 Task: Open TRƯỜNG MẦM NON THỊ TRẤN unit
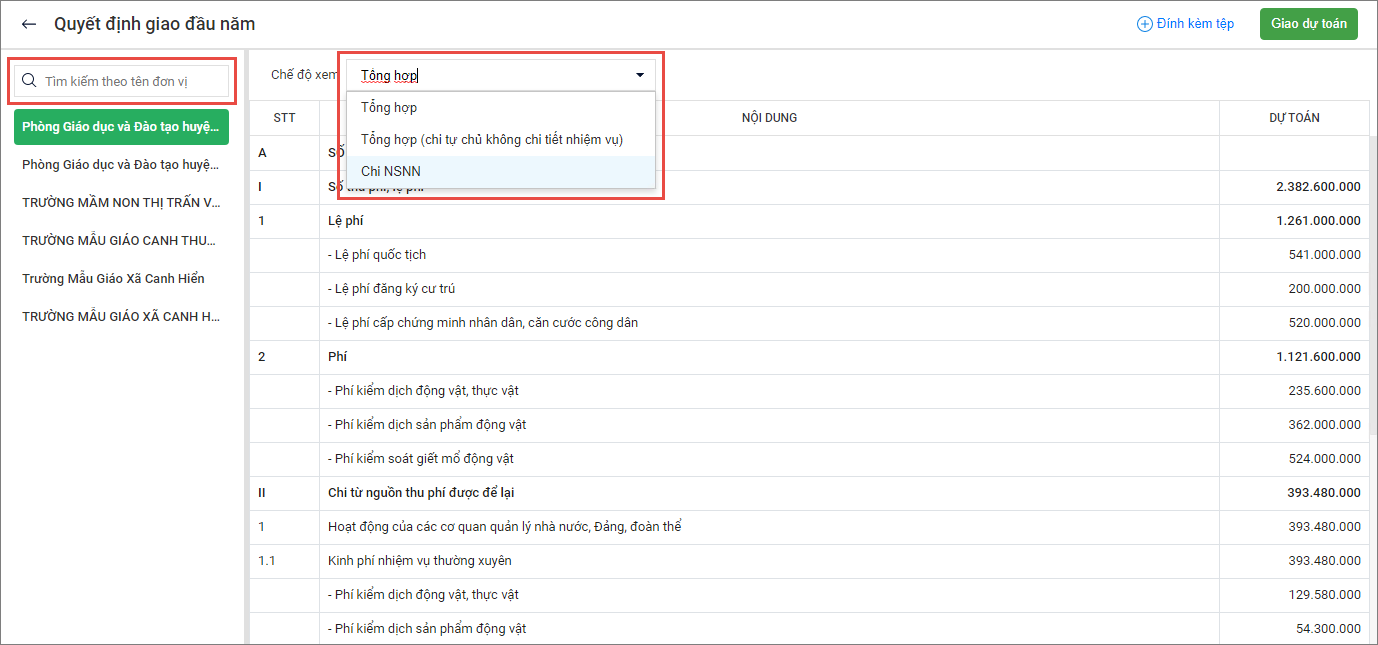click(121, 203)
